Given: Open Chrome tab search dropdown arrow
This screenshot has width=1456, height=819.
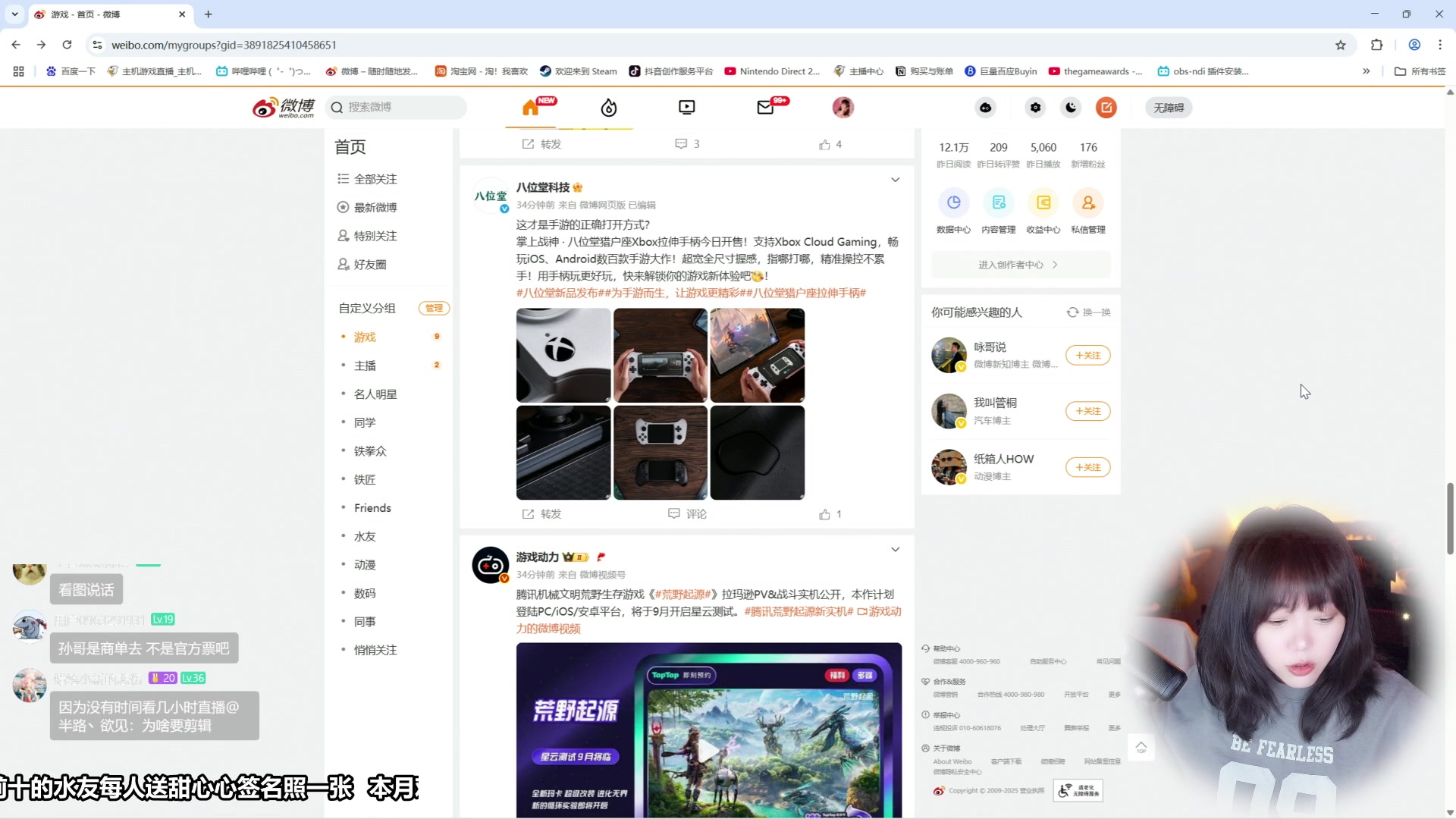Looking at the screenshot, I should click(x=14, y=14).
